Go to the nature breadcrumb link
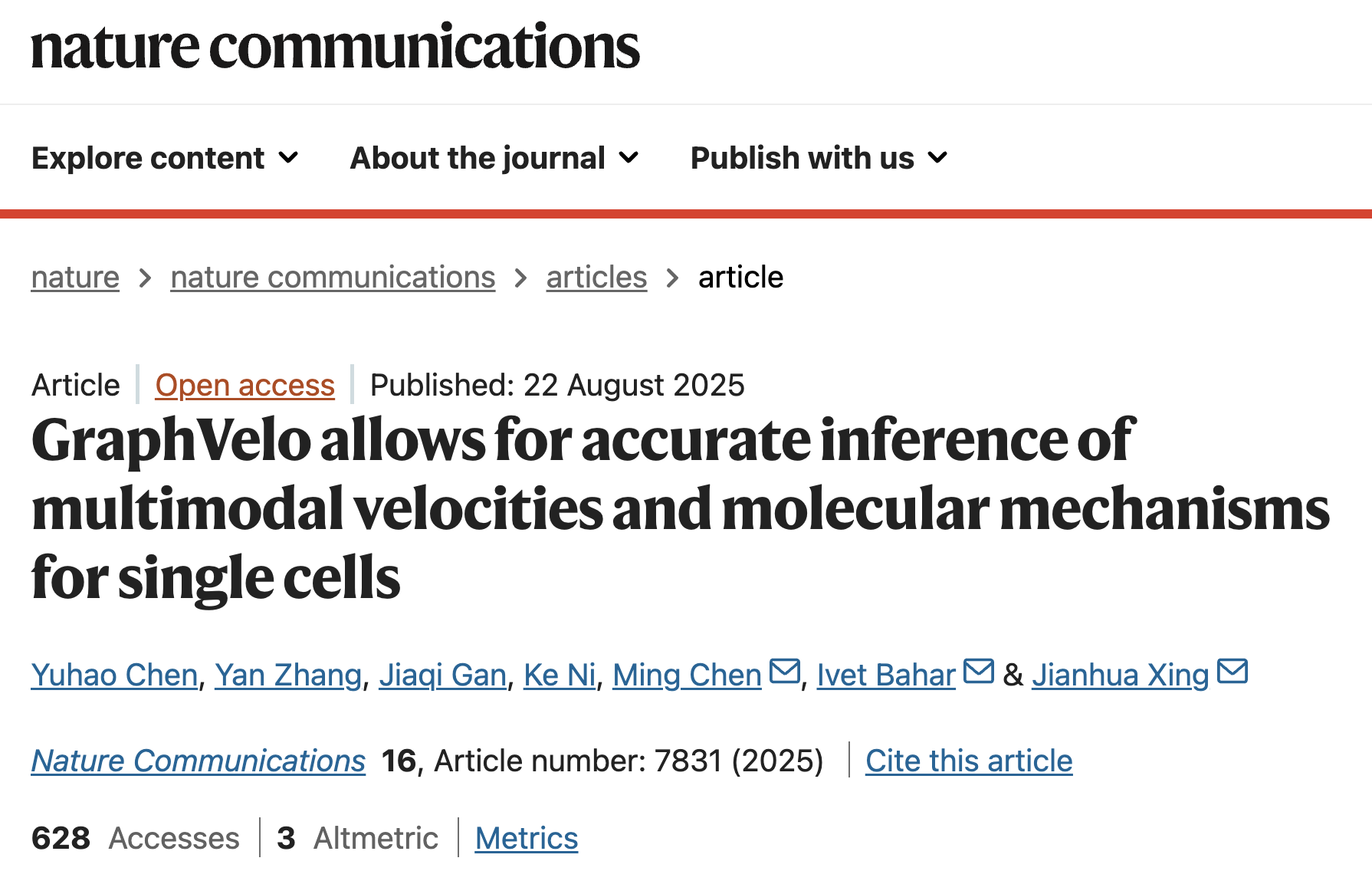1372x871 pixels. (75, 278)
